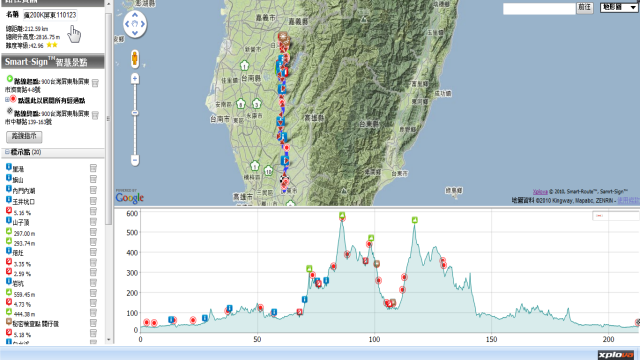
Task: Collapse the 標示點 (20) section
Action: (7, 152)
